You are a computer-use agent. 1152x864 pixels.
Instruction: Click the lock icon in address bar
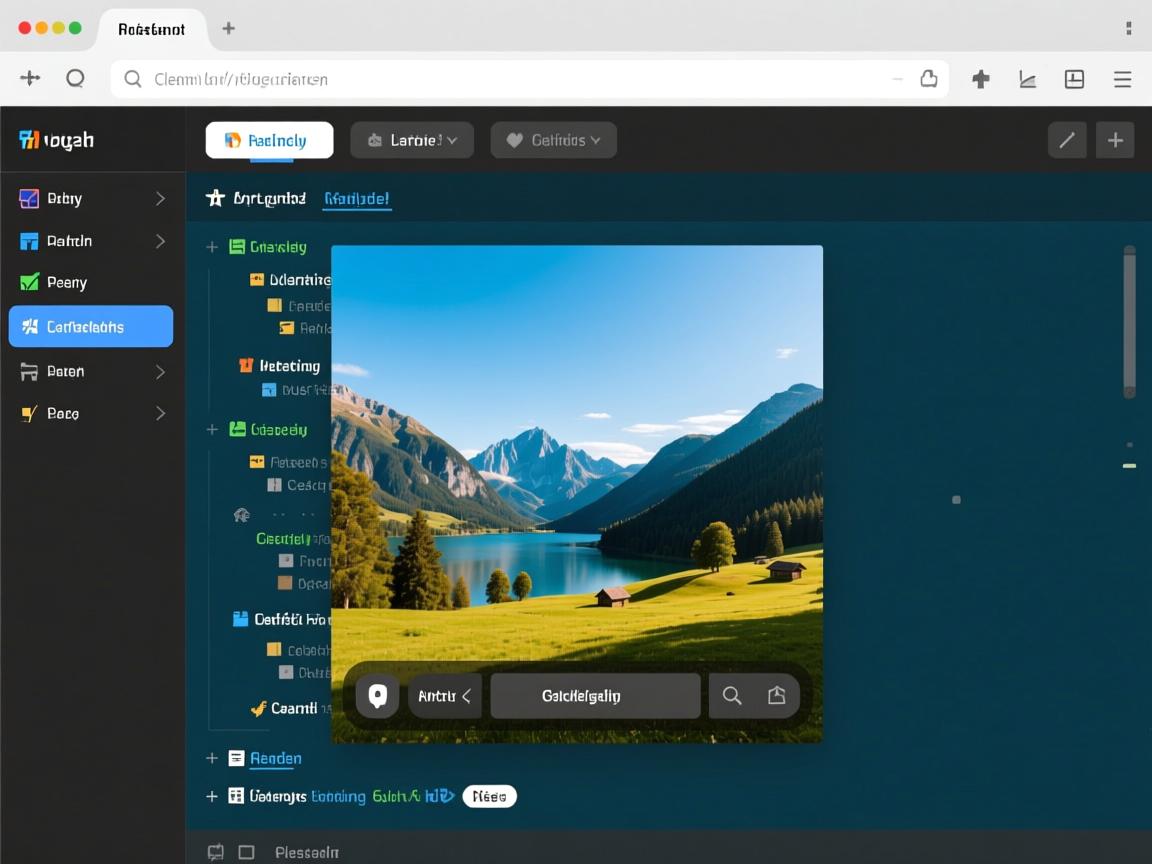click(928, 79)
